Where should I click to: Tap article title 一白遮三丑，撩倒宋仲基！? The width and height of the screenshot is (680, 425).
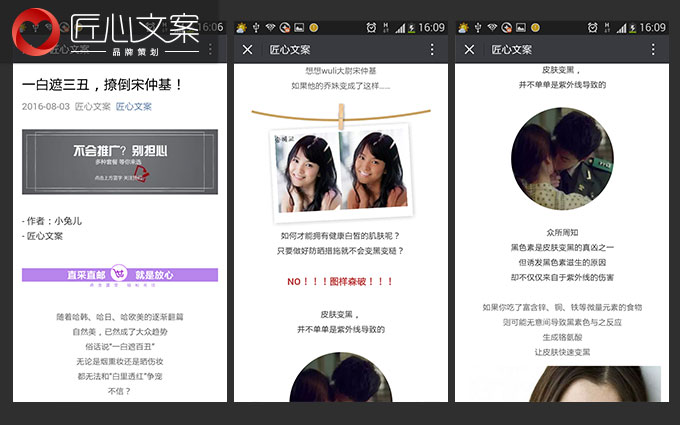[x=102, y=85]
